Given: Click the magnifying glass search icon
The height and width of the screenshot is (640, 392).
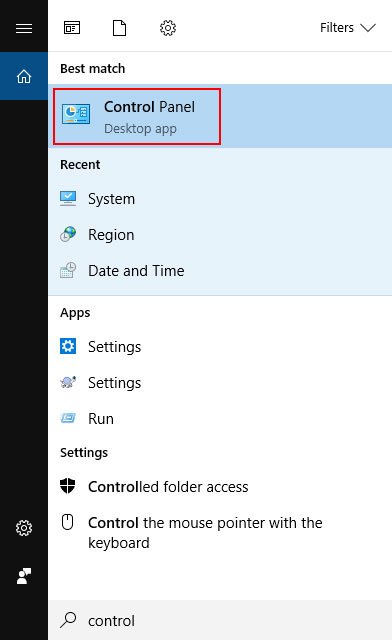Looking at the screenshot, I should pos(68,620).
